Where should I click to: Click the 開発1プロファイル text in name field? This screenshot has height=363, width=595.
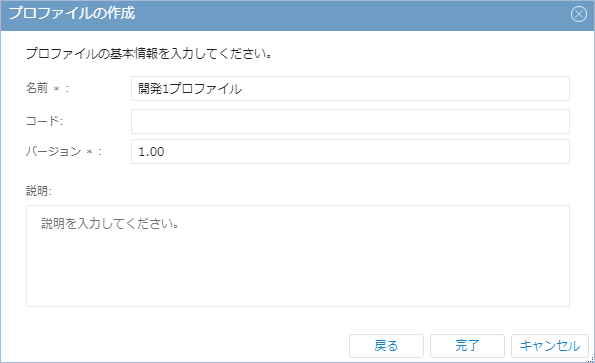(x=190, y=89)
